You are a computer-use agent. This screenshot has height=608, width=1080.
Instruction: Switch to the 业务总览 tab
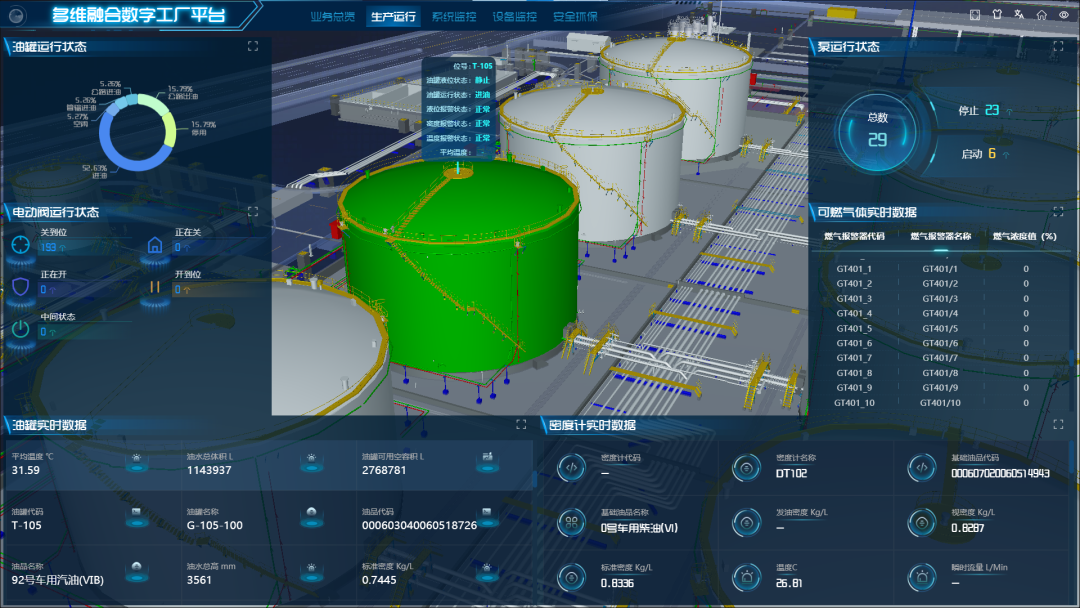[x=332, y=17]
